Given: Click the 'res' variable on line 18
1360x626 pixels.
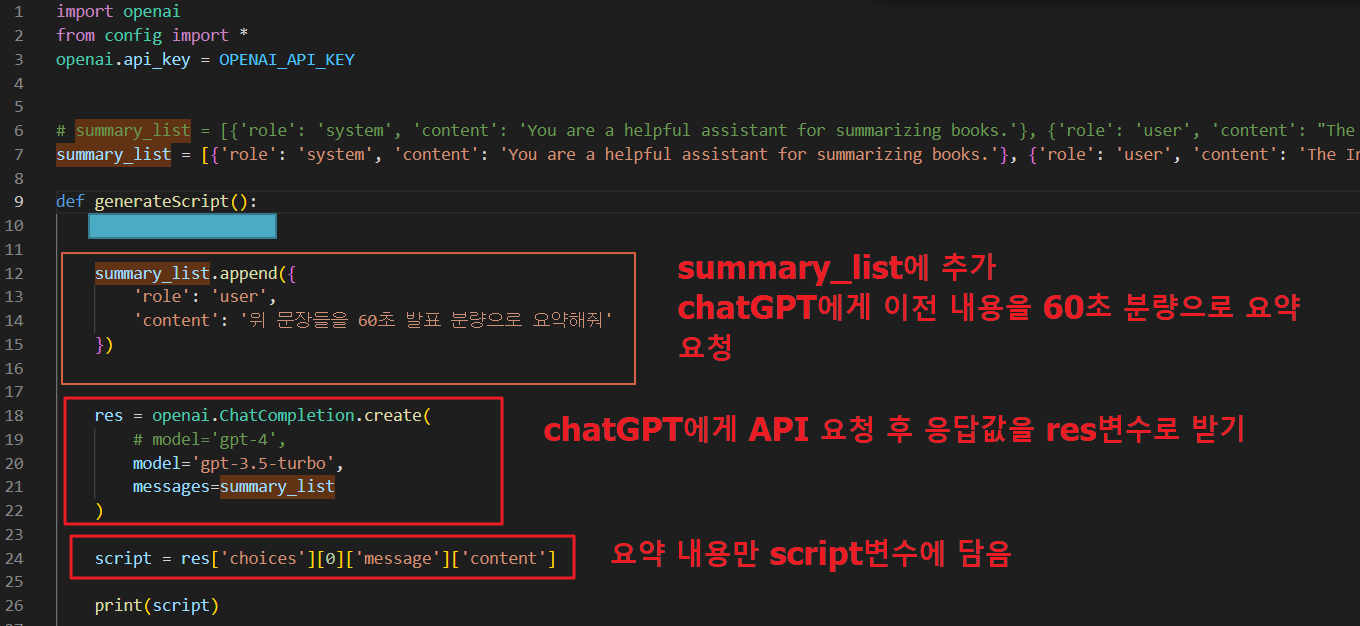Looking at the screenshot, I should click(x=108, y=415).
